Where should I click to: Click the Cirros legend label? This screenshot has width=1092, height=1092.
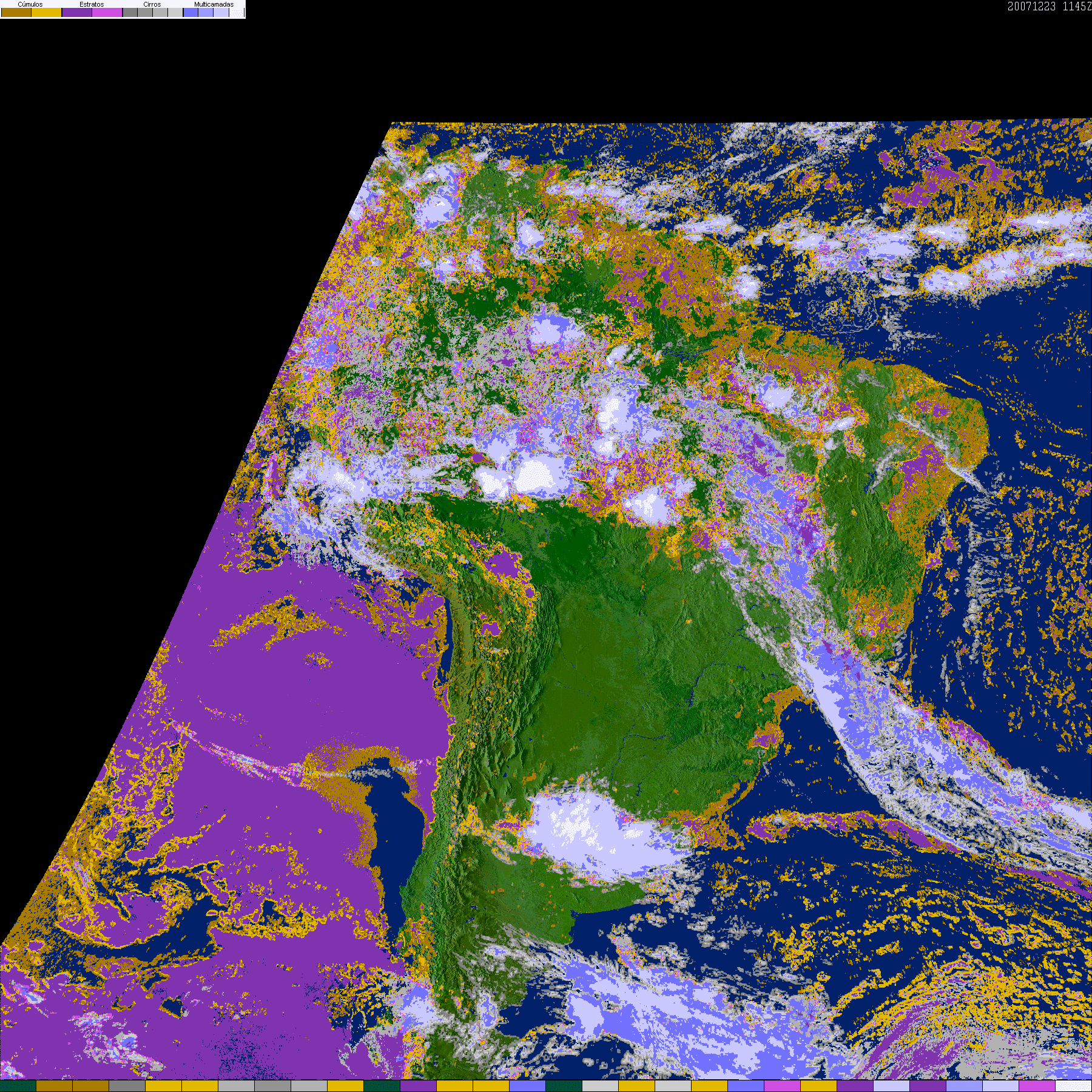(x=152, y=4)
